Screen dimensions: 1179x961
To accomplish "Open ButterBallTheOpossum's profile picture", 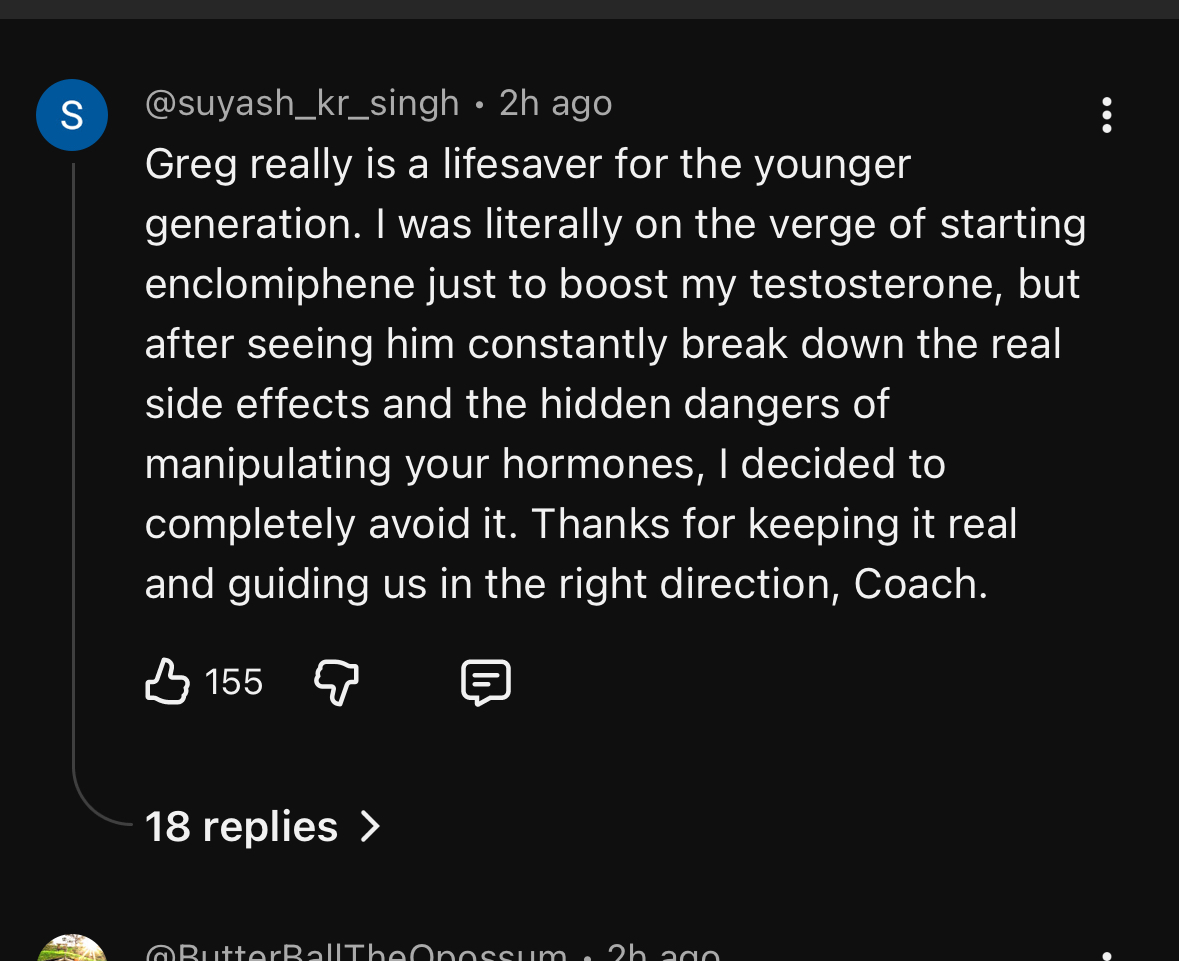I will coord(72,949).
